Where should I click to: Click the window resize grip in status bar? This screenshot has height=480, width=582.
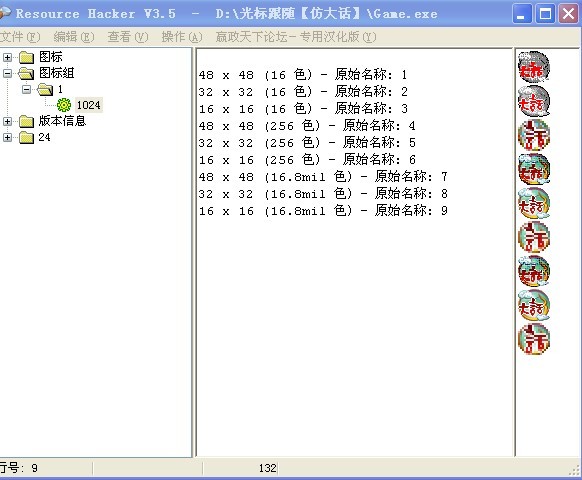[575, 470]
